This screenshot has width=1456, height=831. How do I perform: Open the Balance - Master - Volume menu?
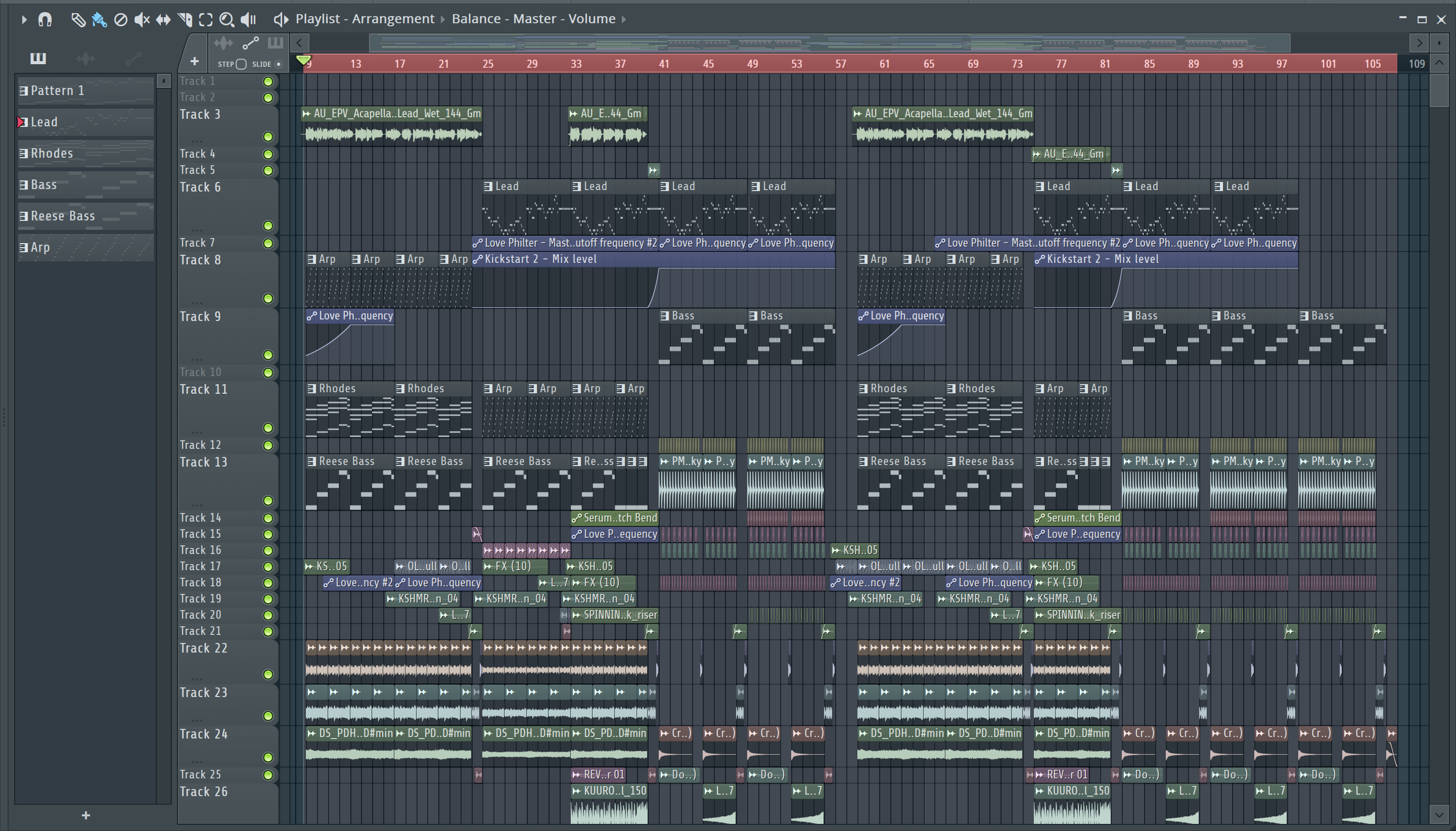pyautogui.click(x=534, y=19)
